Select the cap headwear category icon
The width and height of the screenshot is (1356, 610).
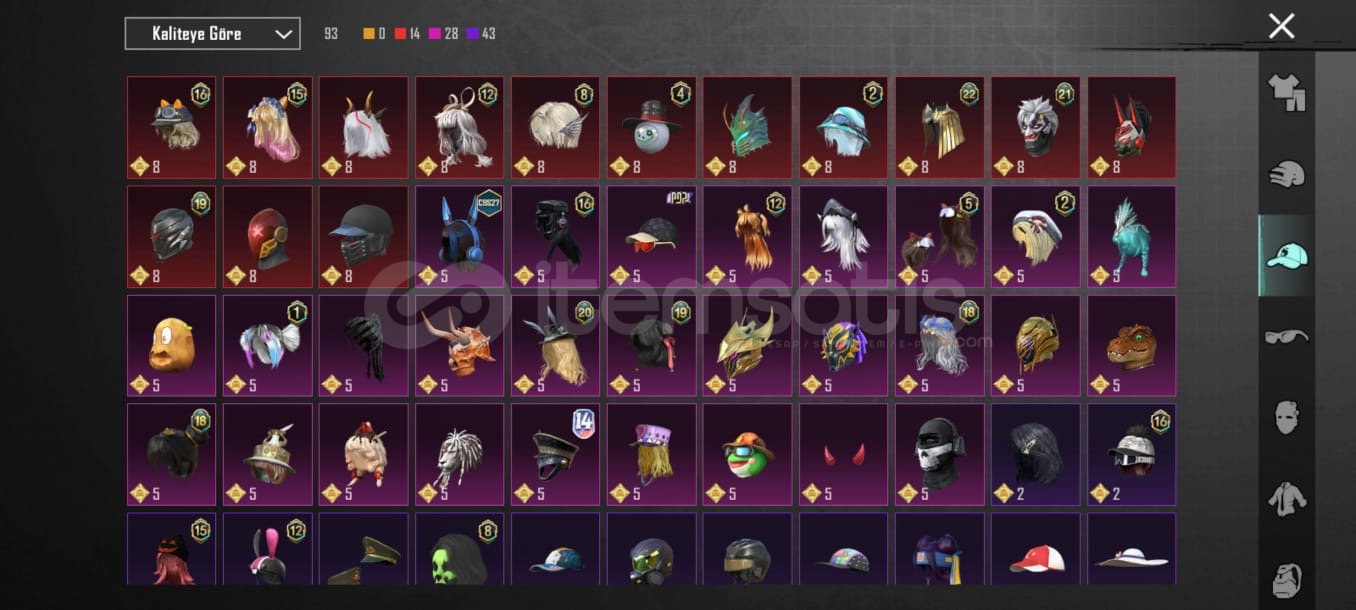[x=1286, y=256]
